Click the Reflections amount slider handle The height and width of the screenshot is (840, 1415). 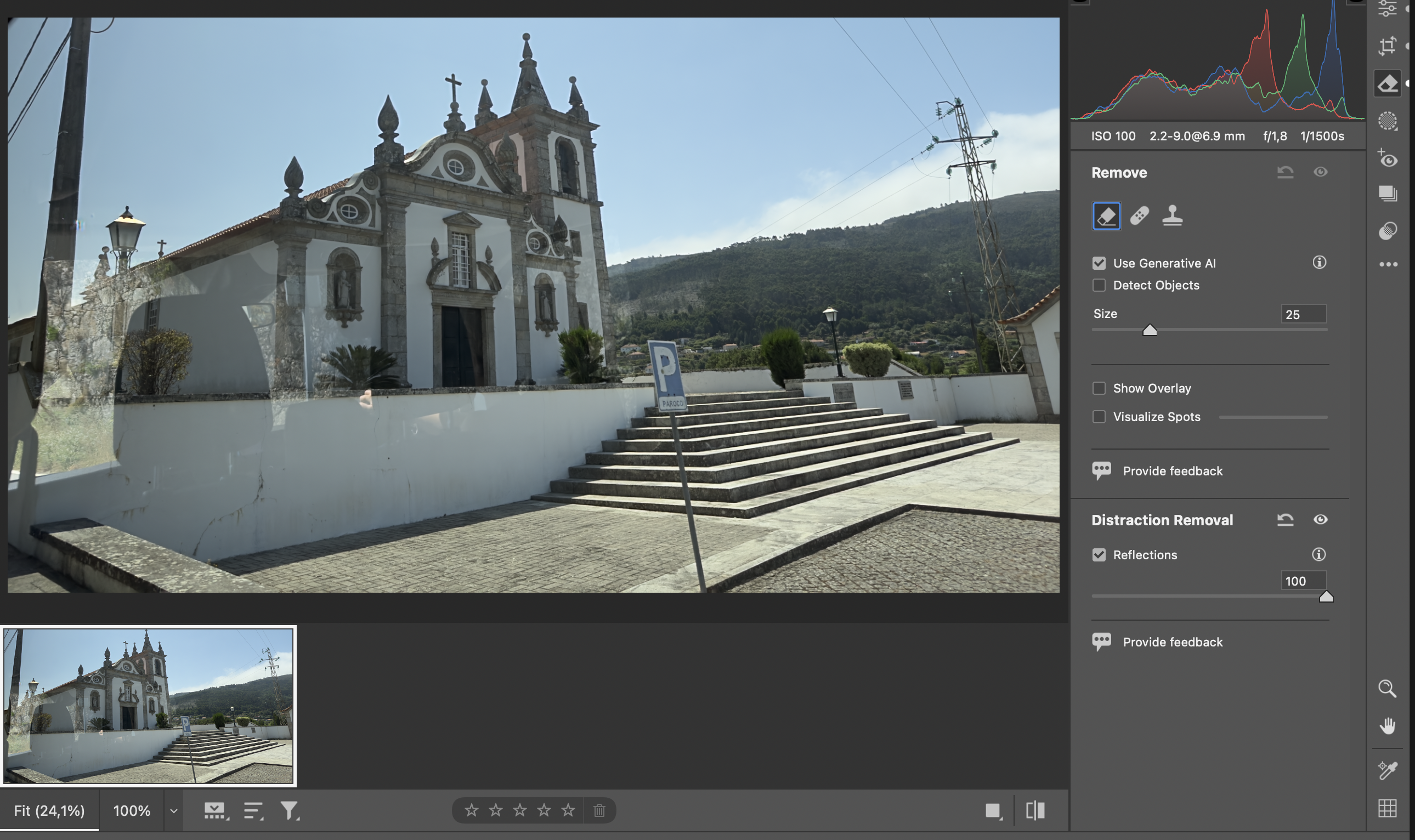[1326, 597]
